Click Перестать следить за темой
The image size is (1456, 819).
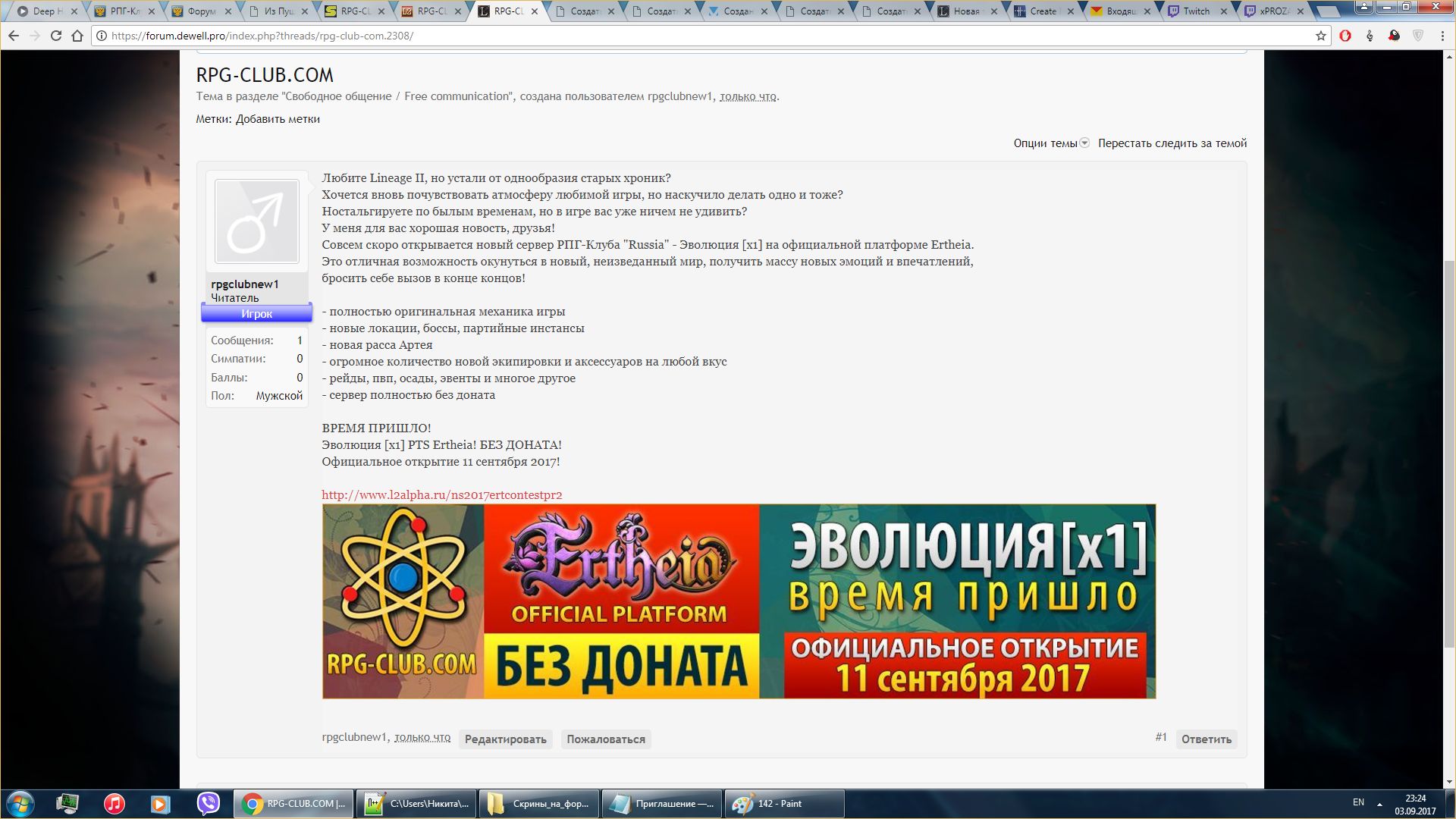pyautogui.click(x=1172, y=143)
